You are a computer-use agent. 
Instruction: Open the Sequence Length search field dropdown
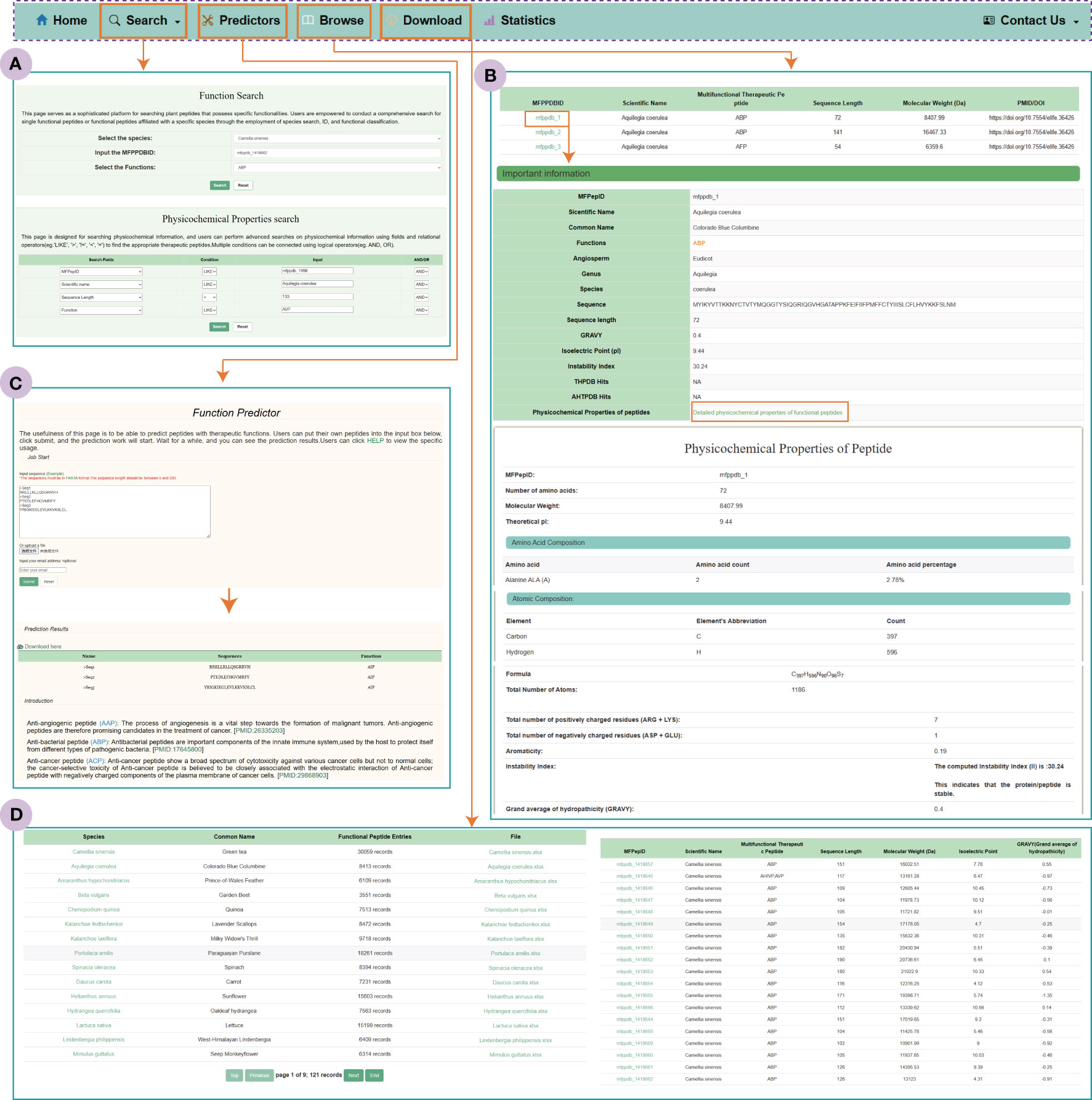[x=101, y=297]
